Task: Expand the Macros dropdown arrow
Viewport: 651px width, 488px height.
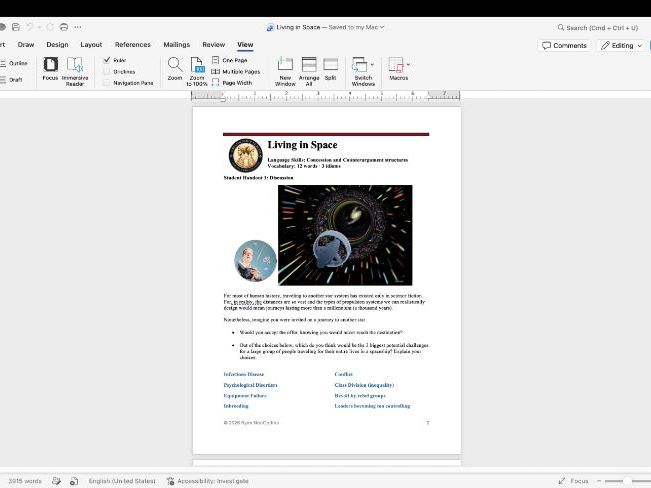Action: click(x=408, y=64)
